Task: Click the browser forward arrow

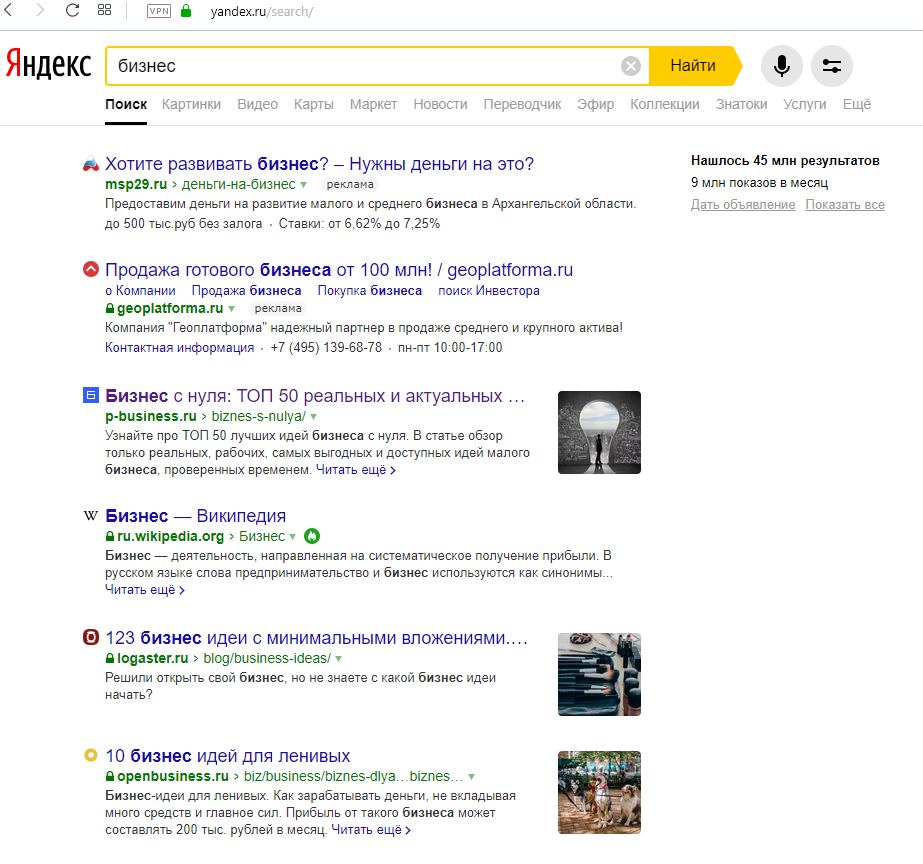Action: [40, 10]
